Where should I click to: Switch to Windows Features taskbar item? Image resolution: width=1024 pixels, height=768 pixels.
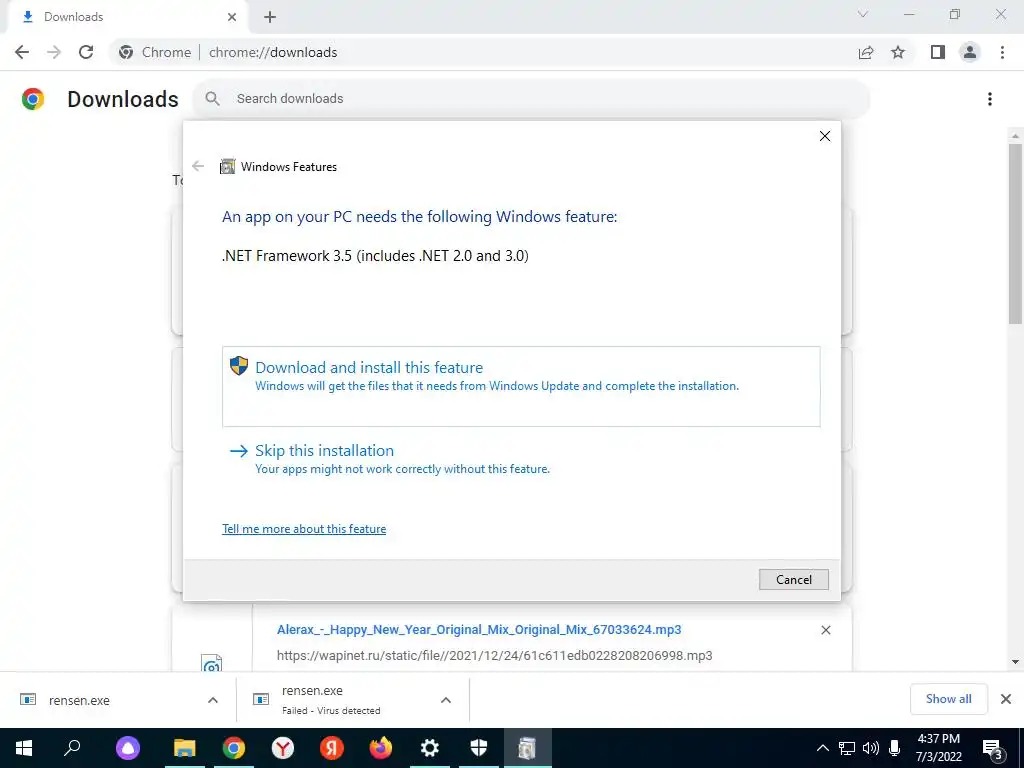(528, 748)
